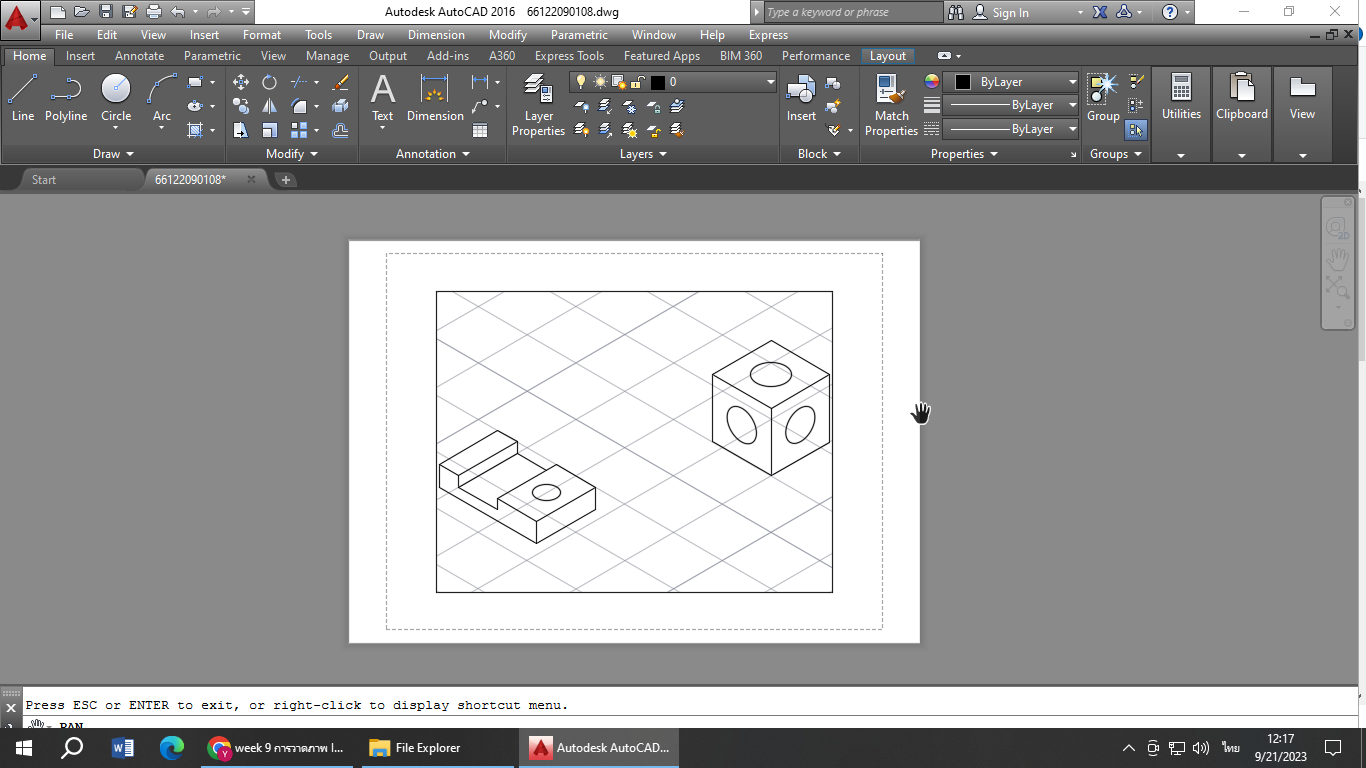Open the Express Tools ribbon tab
This screenshot has width=1366, height=768.
pos(569,56)
